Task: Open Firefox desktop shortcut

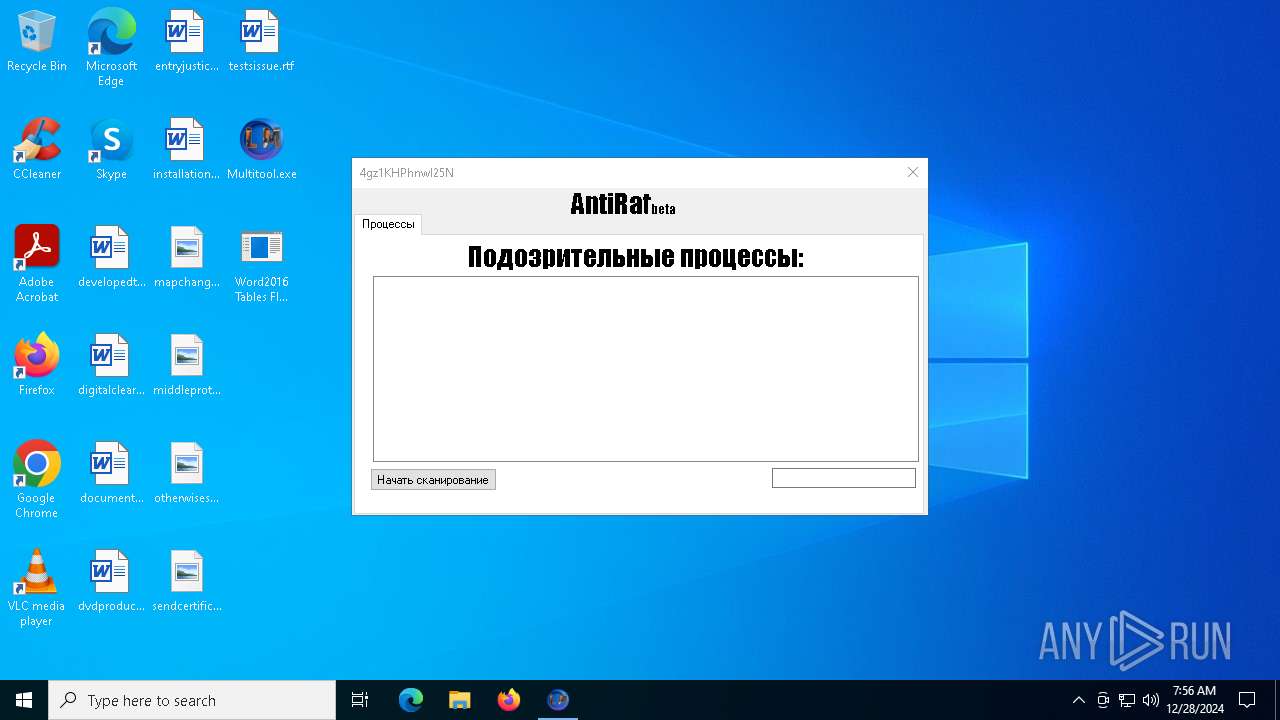Action: point(37,365)
